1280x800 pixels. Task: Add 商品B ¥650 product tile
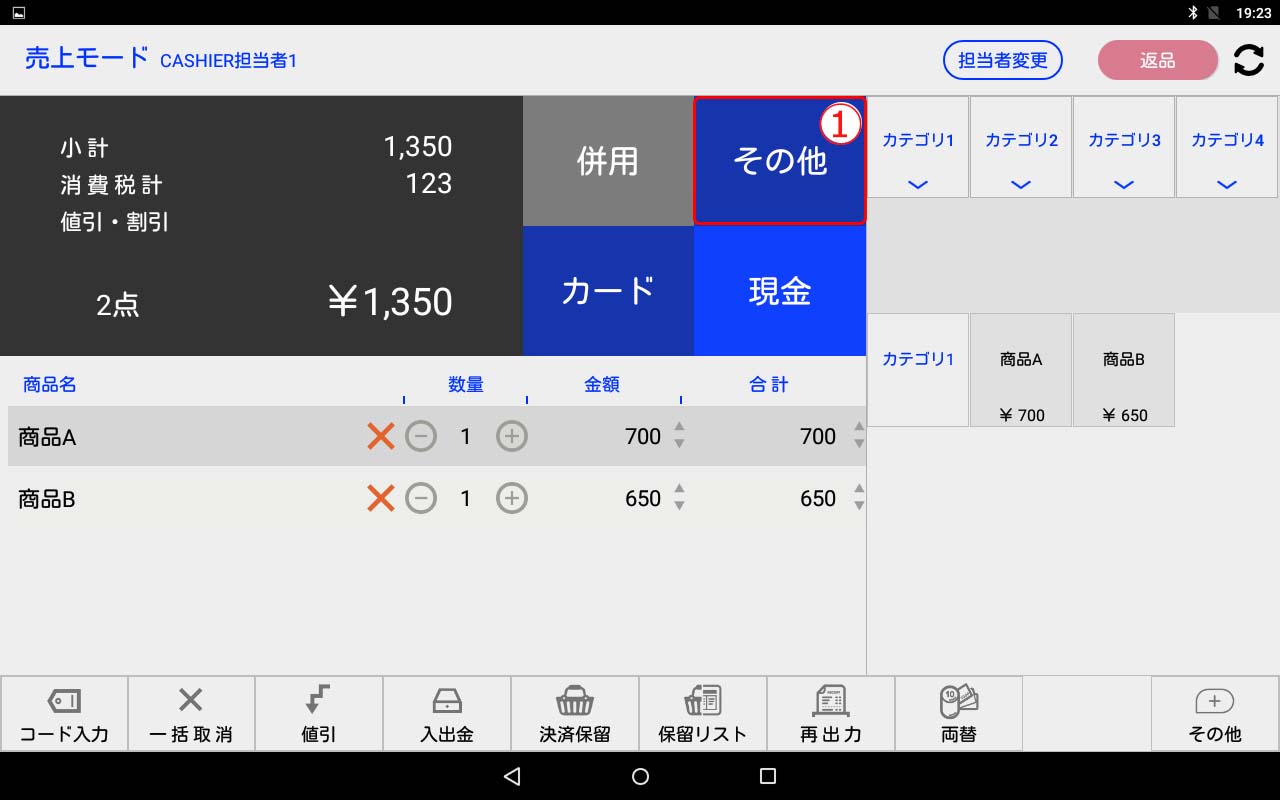point(1124,370)
